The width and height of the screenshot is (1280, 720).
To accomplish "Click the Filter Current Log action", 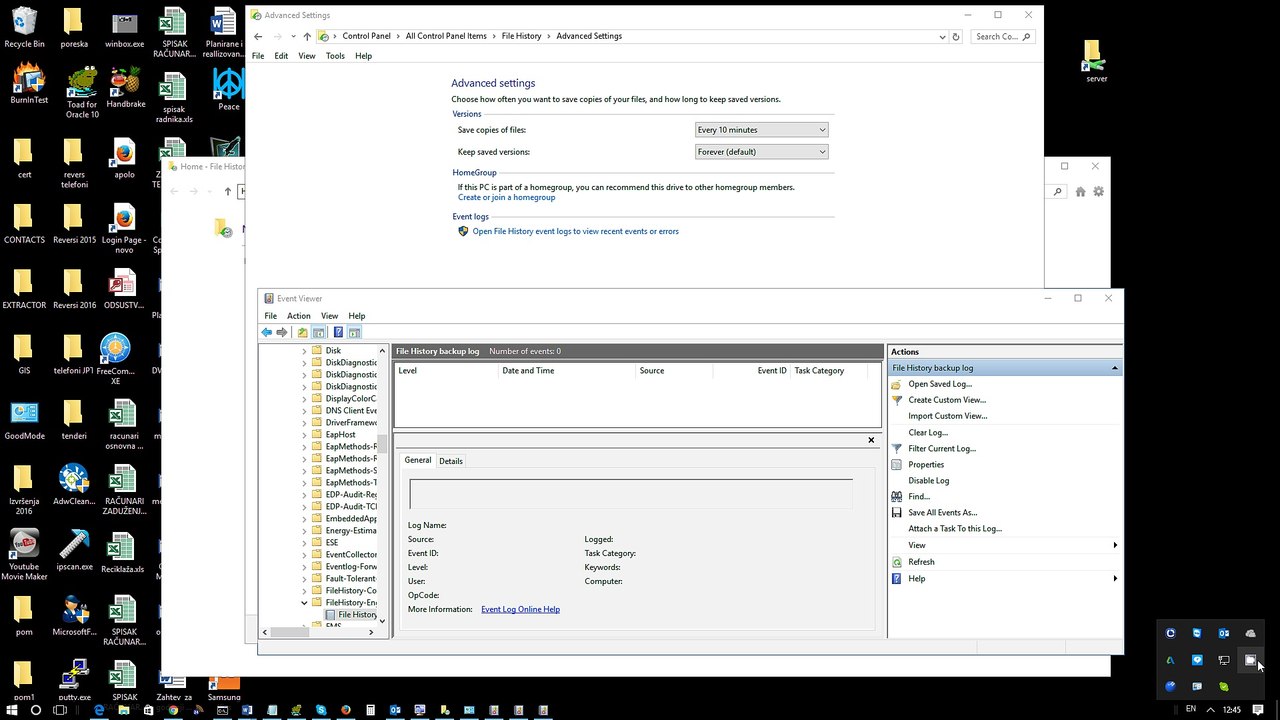I will coord(941,448).
